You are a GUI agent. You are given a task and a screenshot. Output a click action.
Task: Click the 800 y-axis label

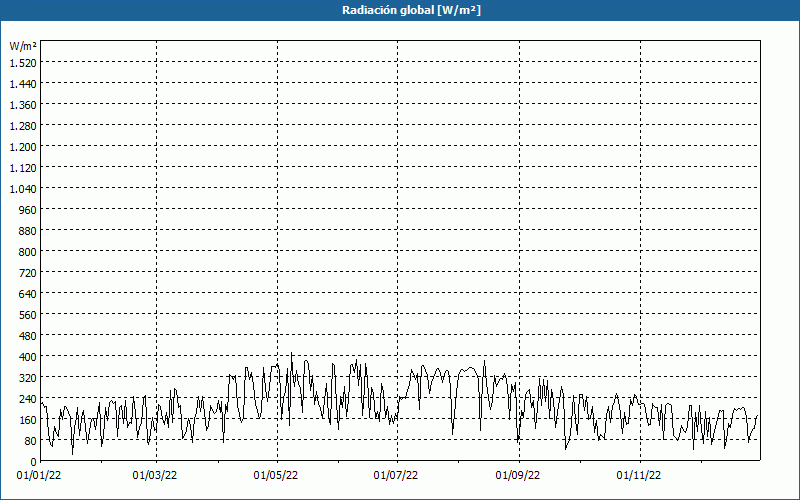[x=28, y=252]
